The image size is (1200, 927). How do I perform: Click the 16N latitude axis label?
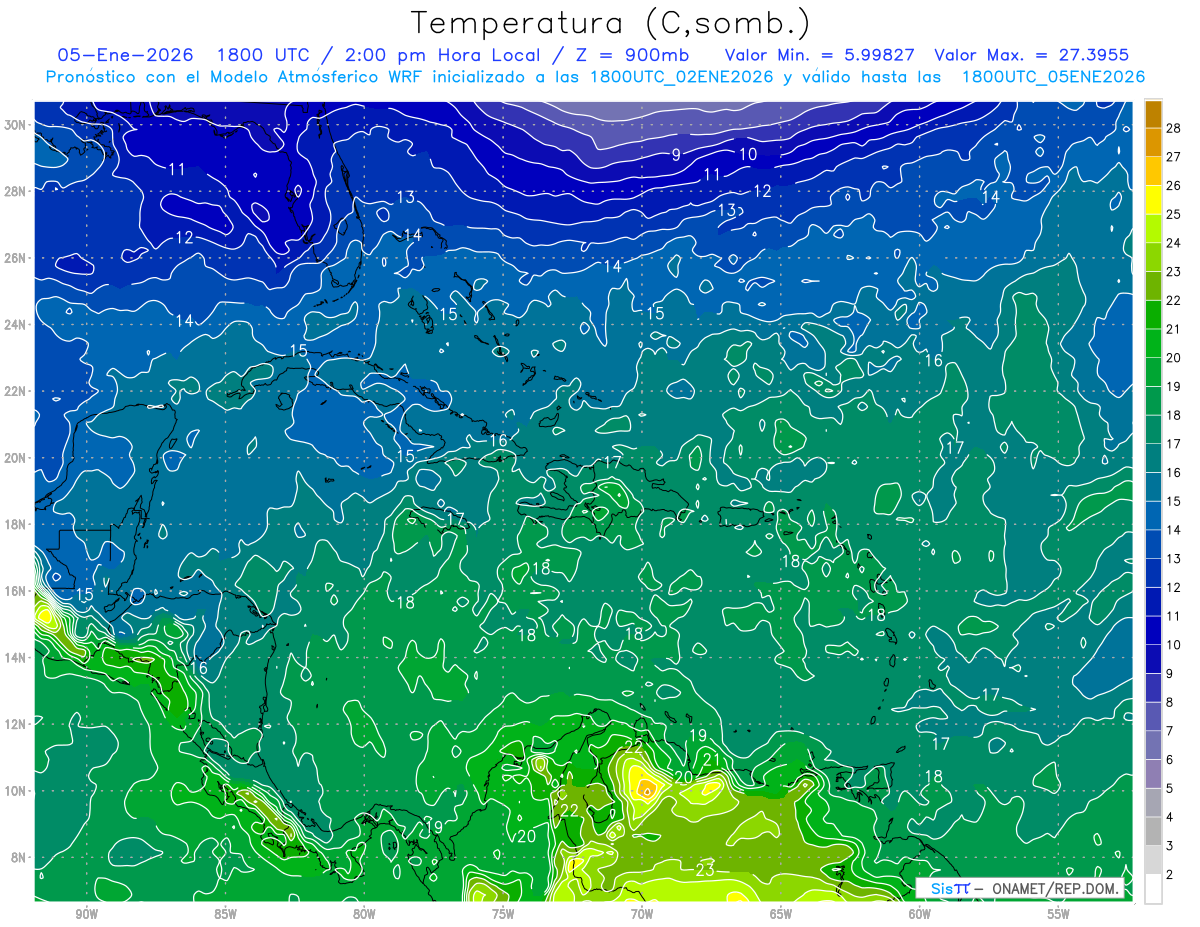pos(16,591)
